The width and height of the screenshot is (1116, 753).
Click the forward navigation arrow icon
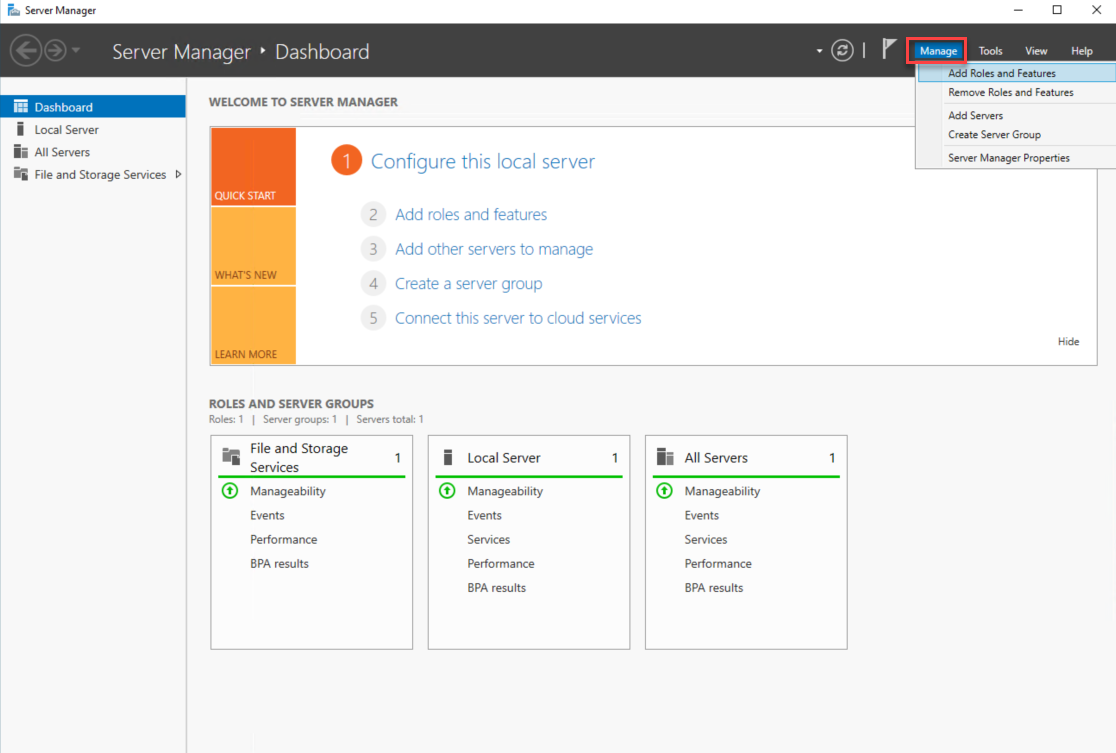click(x=56, y=51)
